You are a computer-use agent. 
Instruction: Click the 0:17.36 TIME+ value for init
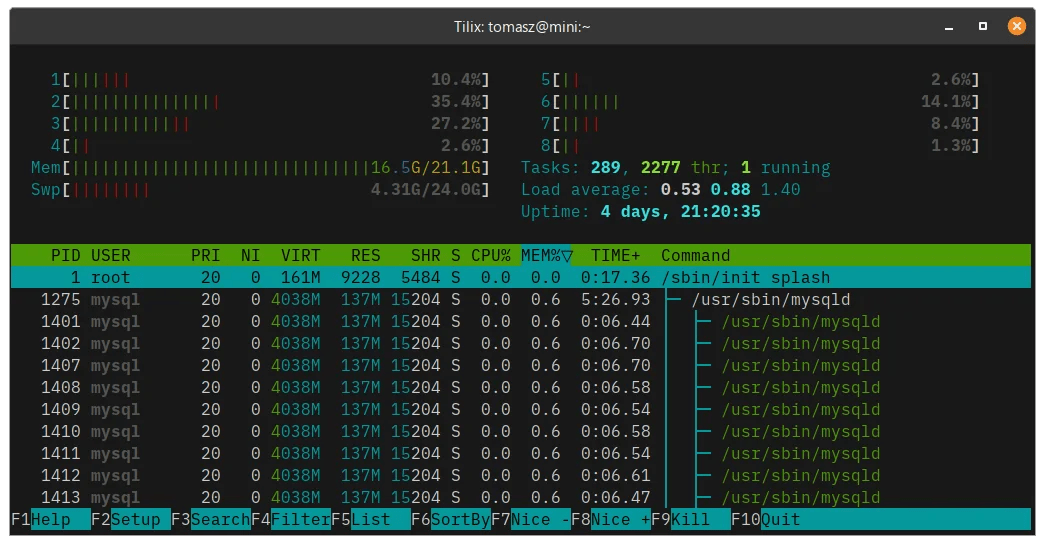point(615,278)
